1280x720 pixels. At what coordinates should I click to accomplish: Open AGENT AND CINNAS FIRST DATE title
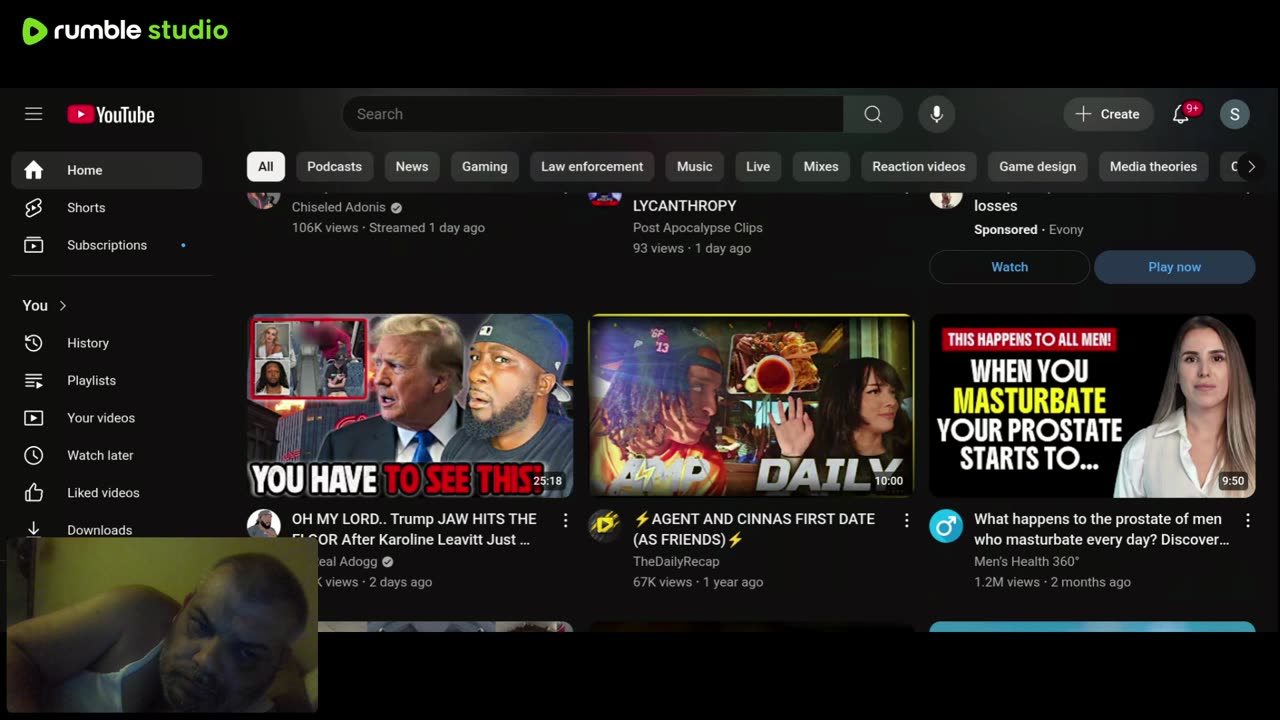pos(754,529)
